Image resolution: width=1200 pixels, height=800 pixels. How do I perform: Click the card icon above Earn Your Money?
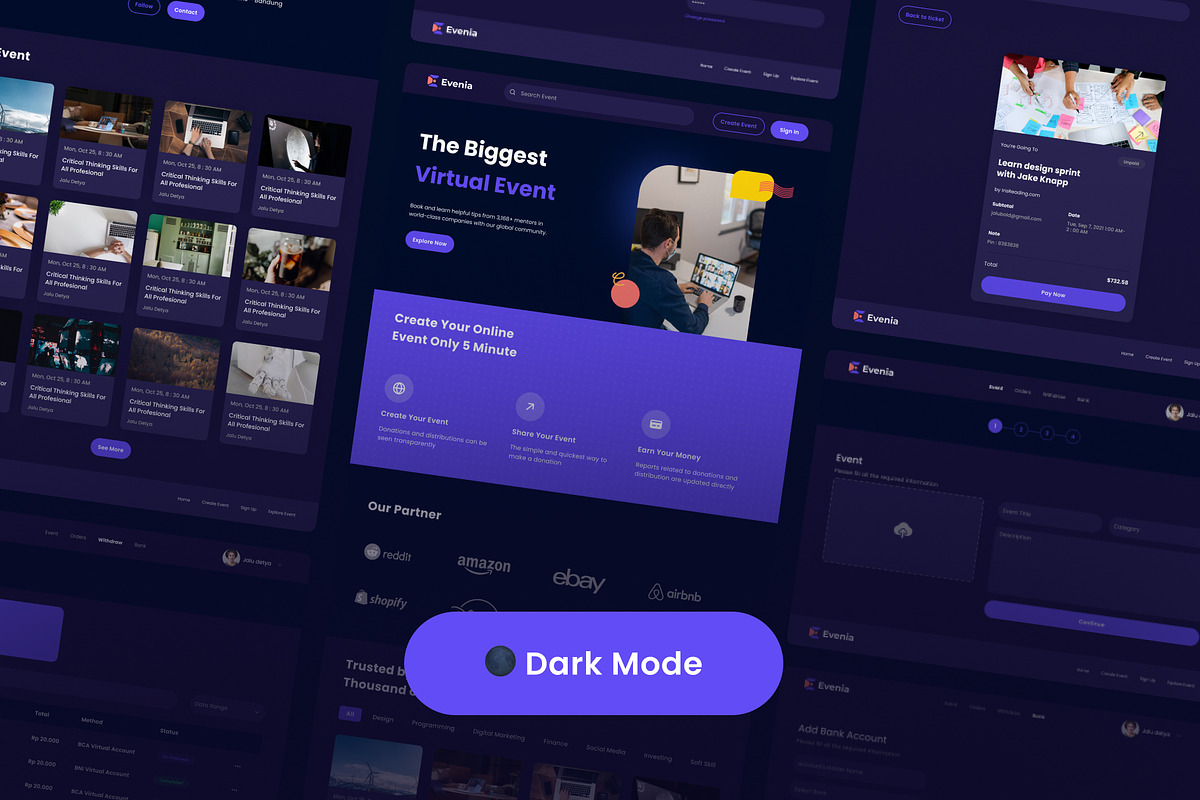[x=656, y=424]
